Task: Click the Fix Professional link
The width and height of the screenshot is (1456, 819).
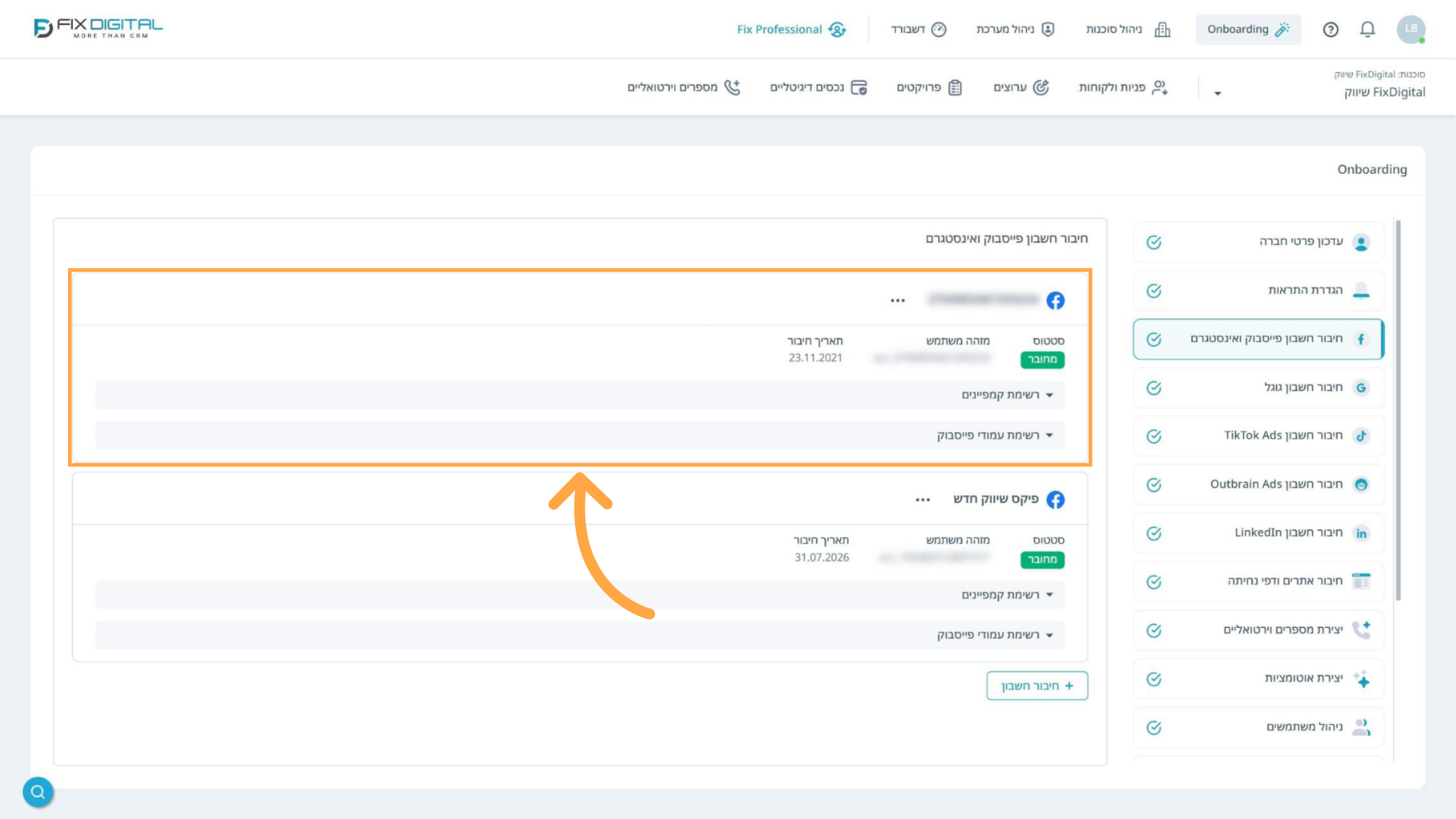Action: [x=791, y=29]
